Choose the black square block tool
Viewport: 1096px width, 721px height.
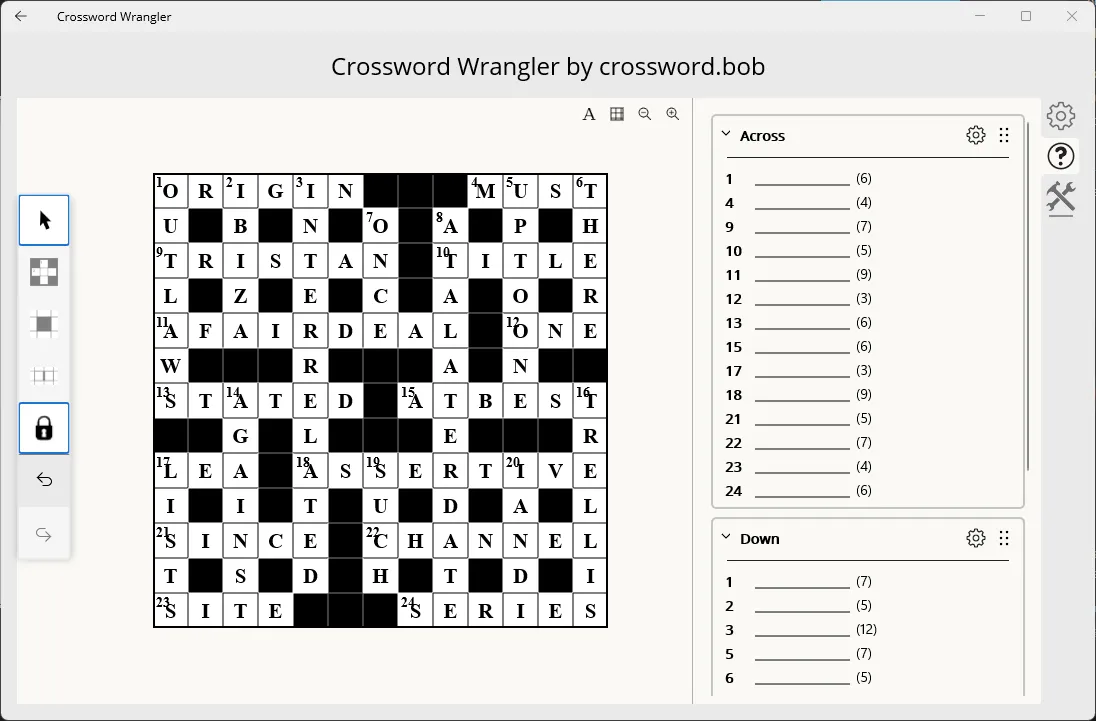point(44,324)
